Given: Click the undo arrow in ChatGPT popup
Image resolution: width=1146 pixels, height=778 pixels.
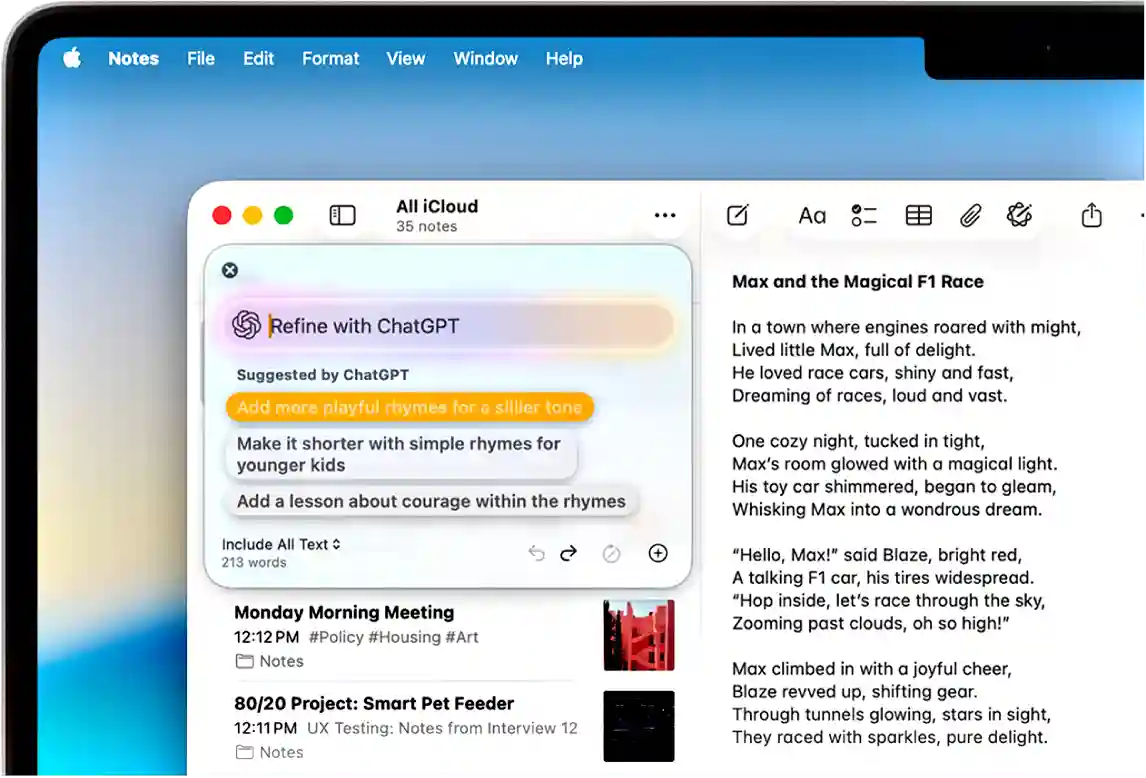Looking at the screenshot, I should (x=536, y=554).
